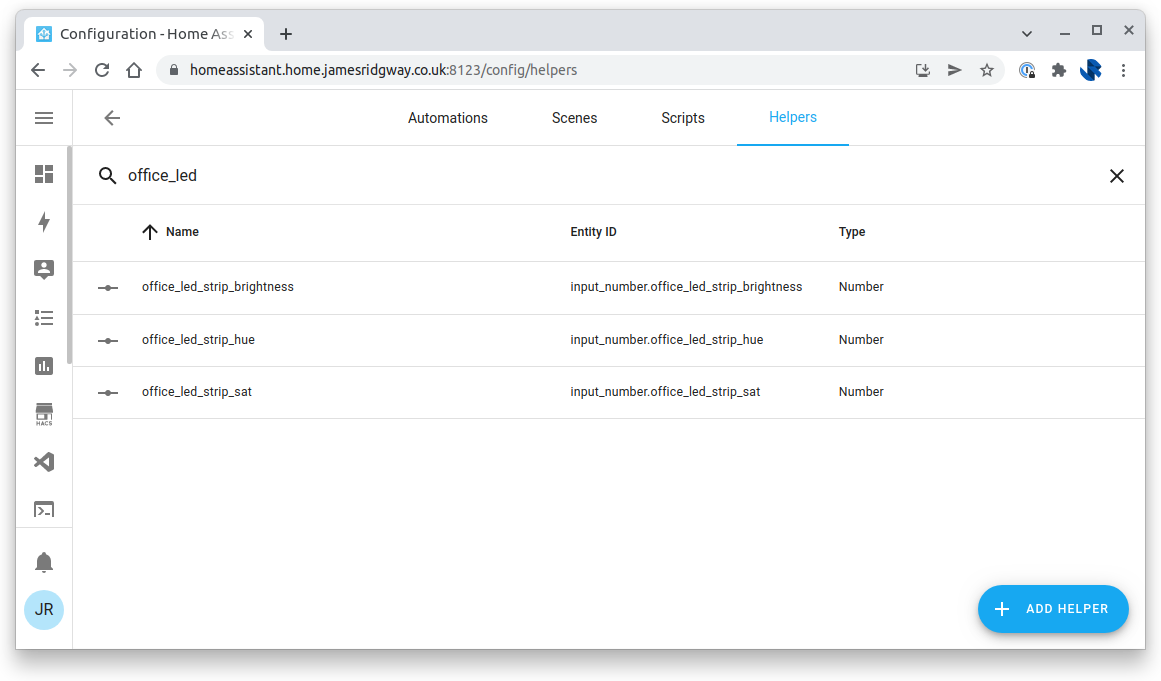Viewport: 1161px width, 681px height.
Task: Reverse sort with the Name column arrow
Action: (x=150, y=231)
